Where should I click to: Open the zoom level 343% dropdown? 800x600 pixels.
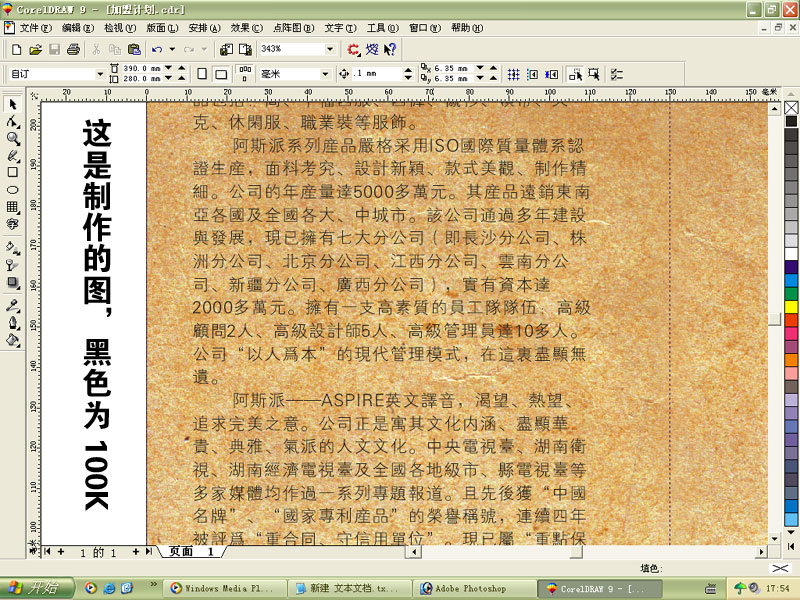(330, 49)
